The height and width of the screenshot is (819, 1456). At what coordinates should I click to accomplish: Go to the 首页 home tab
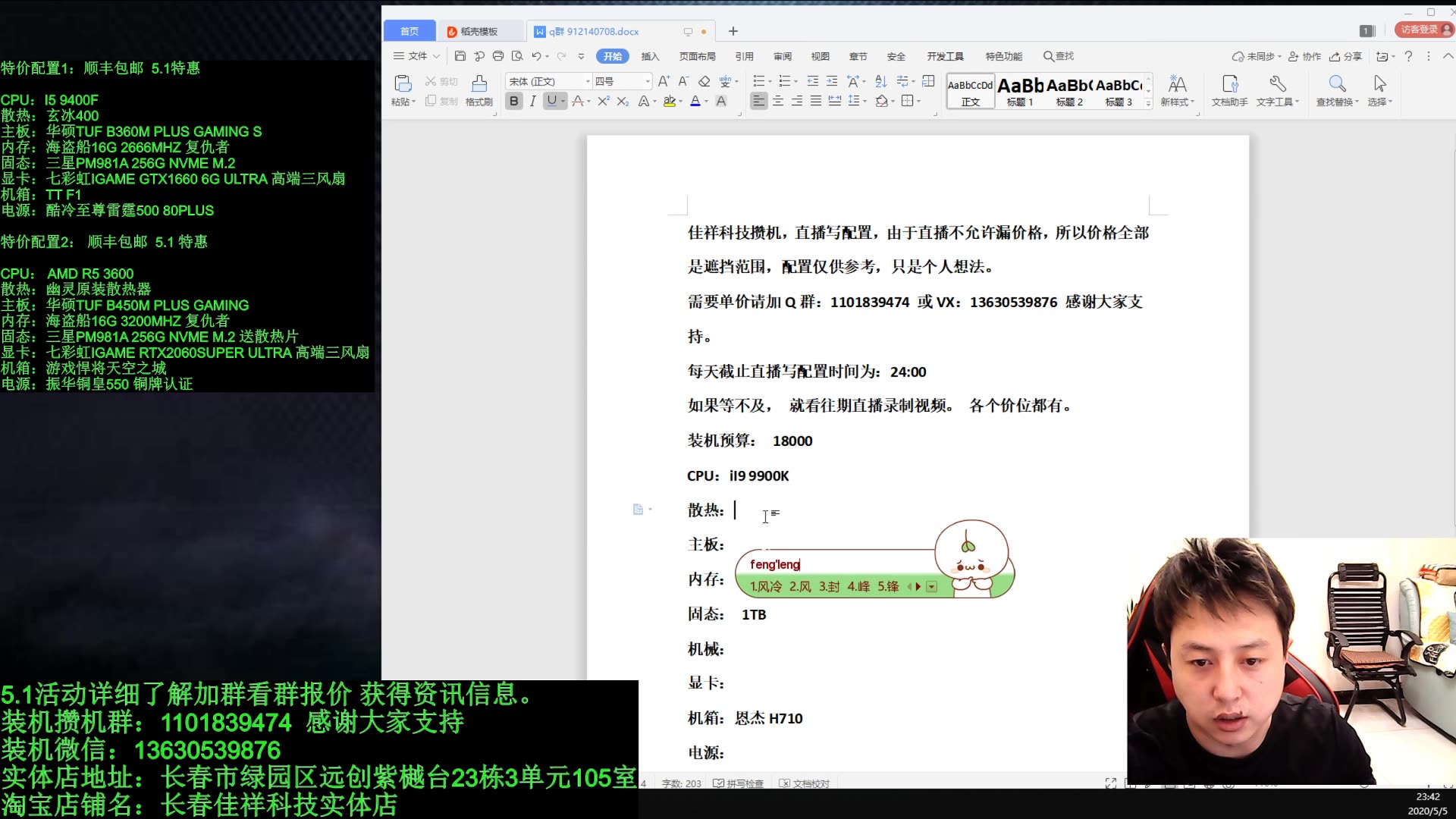409,31
